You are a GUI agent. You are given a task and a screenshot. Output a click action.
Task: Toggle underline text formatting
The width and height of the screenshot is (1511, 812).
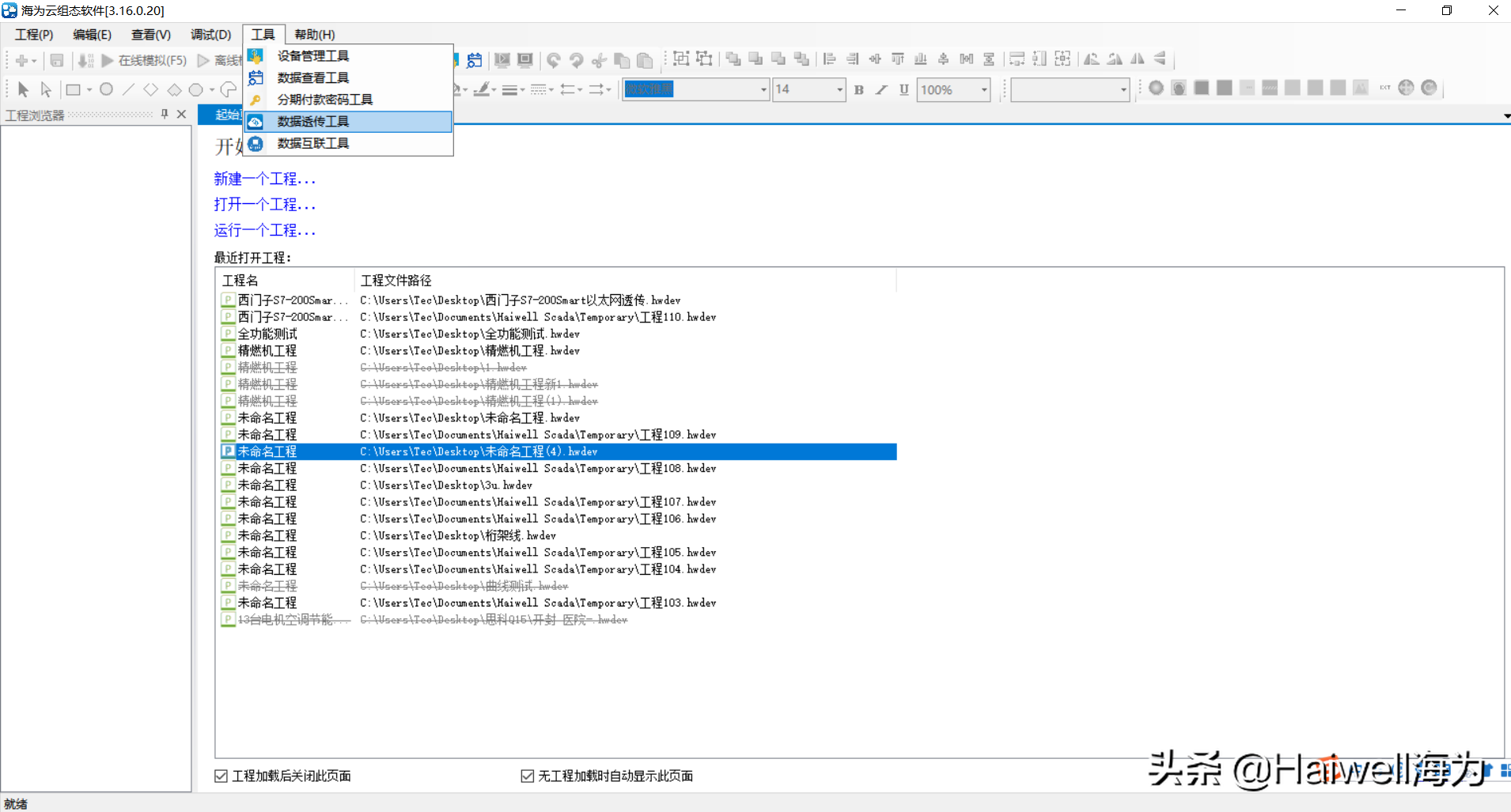pos(904,89)
